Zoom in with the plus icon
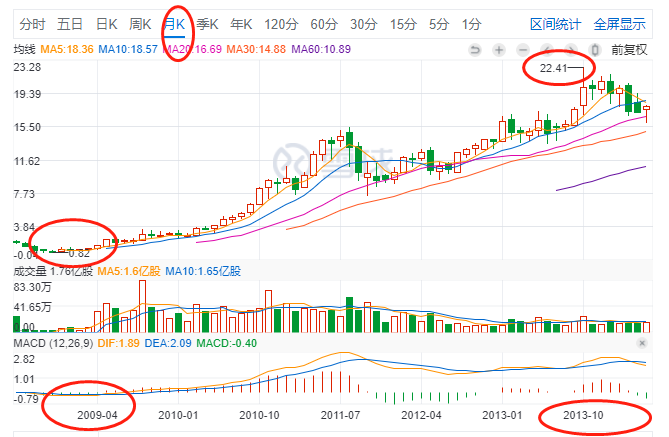This screenshot has height=437, width=669. (499, 48)
